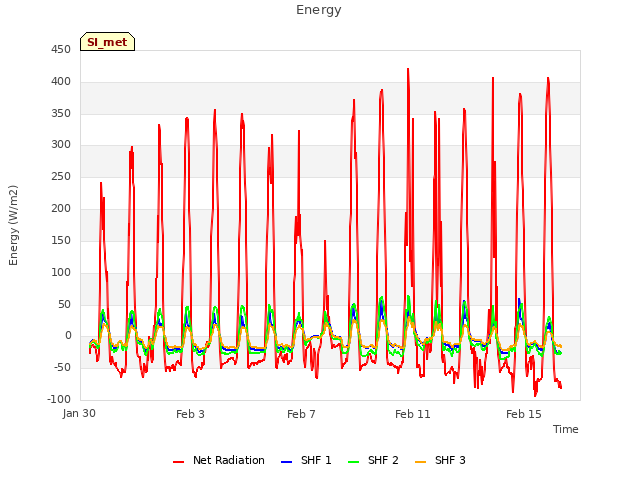
Task: Click the 200 y-axis tick label
Action: pyautogui.click(x=61, y=209)
